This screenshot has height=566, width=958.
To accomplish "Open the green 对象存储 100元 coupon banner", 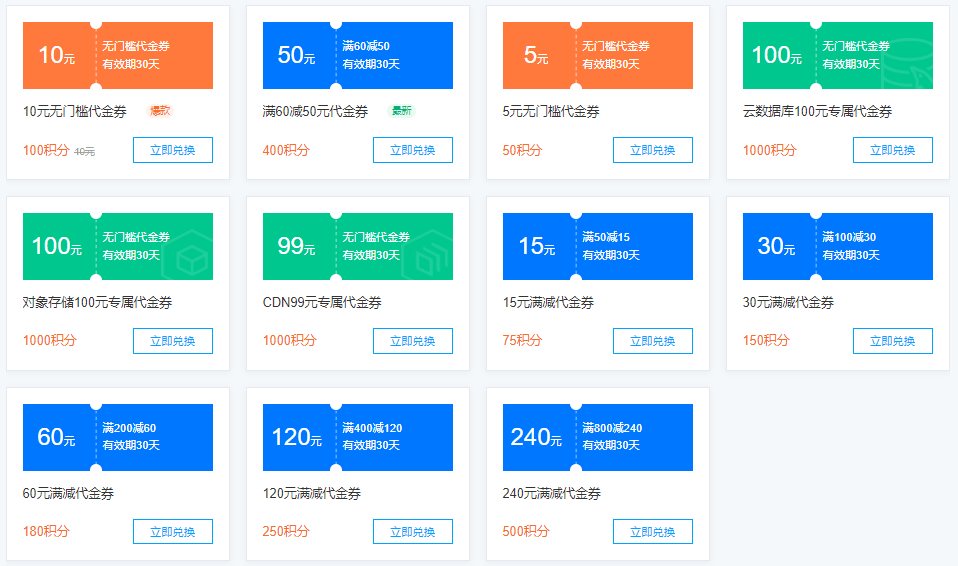I will coord(118,246).
